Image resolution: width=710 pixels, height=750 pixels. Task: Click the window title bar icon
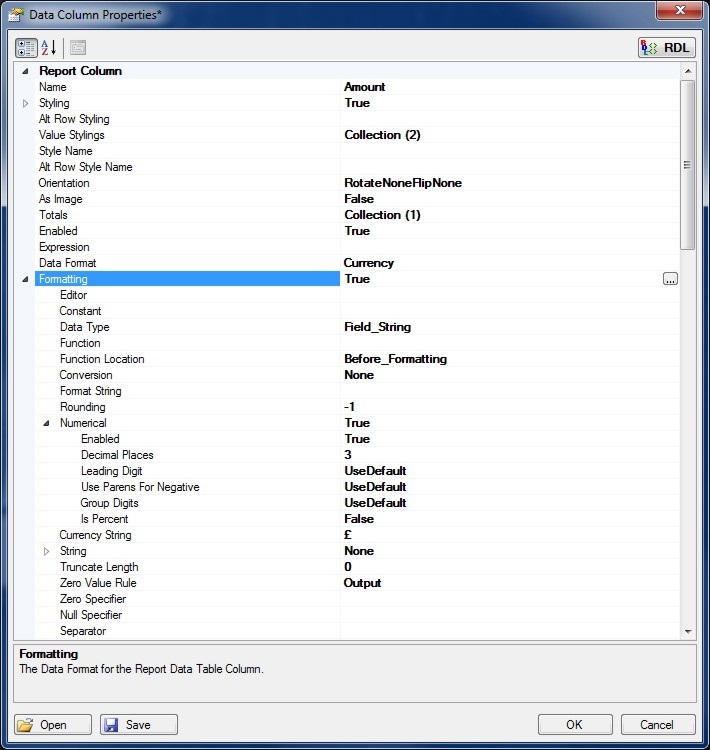click(x=17, y=13)
